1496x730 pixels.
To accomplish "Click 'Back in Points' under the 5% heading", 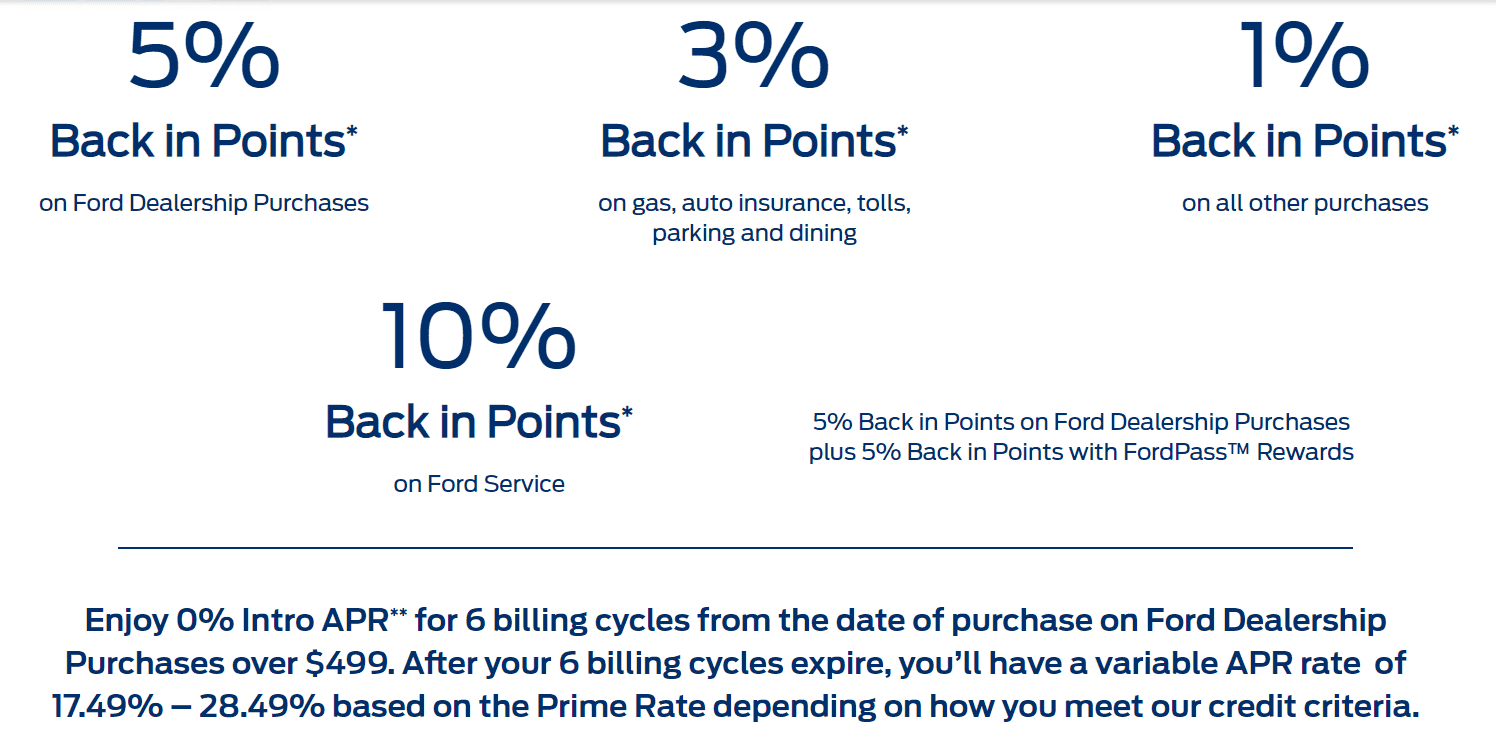I will 197,142.
